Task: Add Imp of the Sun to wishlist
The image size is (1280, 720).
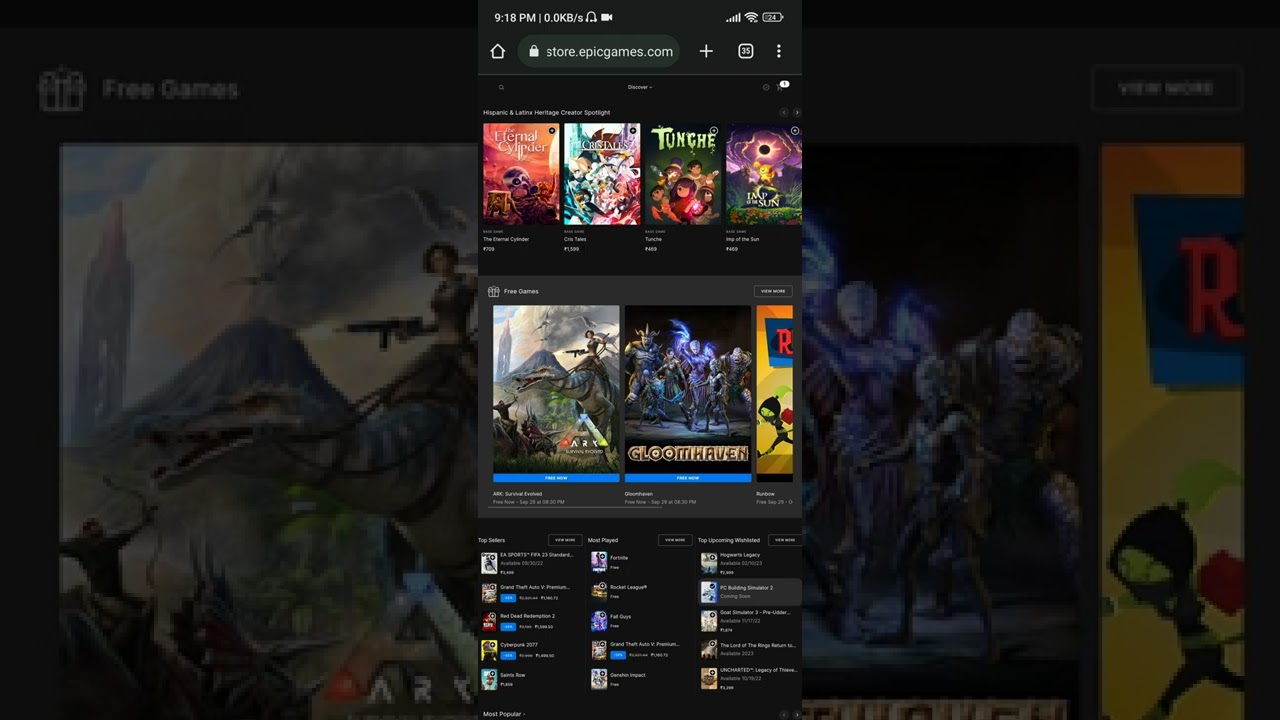Action: [795, 131]
